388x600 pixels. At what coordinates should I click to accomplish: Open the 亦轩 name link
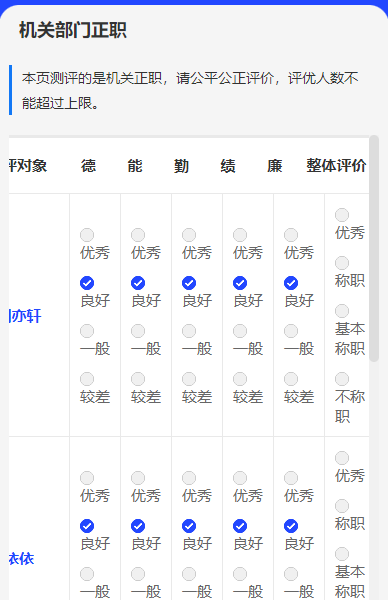tap(25, 316)
